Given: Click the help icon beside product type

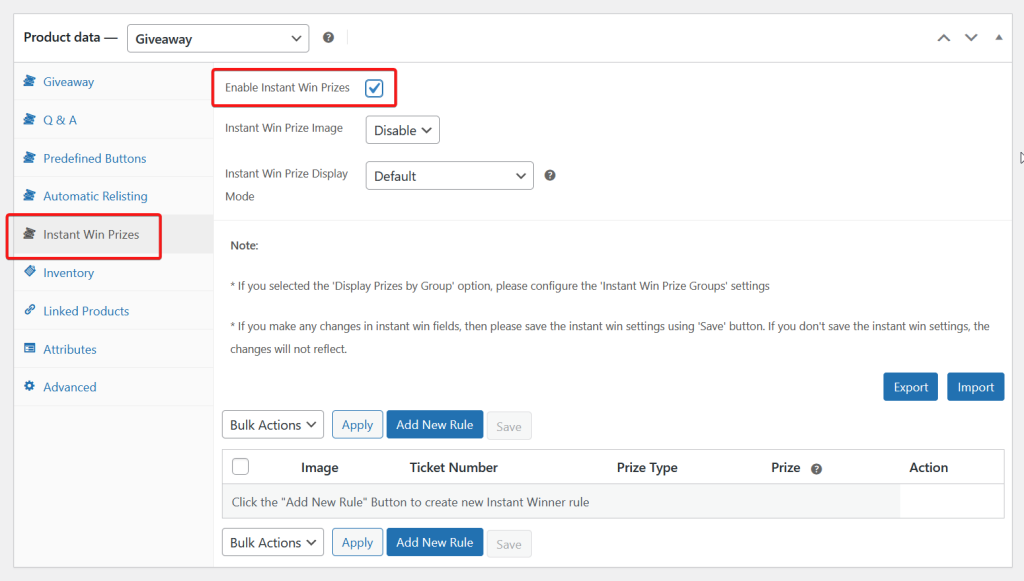Looking at the screenshot, I should 328,38.
